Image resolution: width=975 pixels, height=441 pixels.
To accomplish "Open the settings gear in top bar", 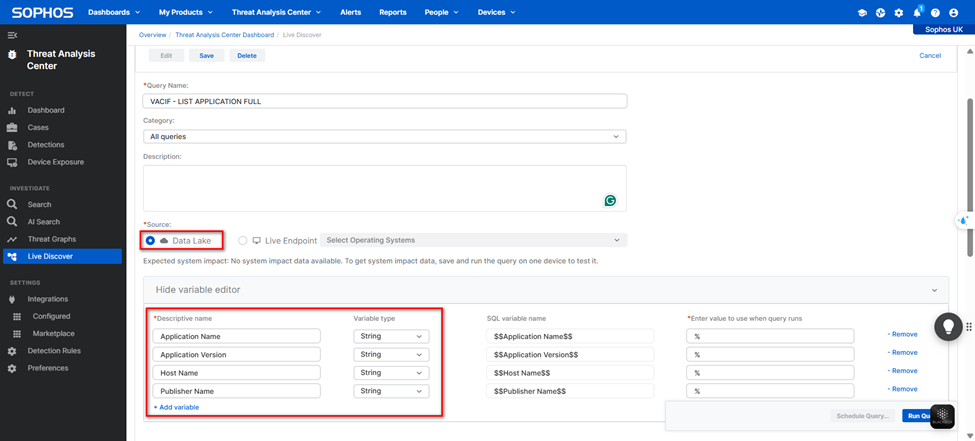I will 899,13.
